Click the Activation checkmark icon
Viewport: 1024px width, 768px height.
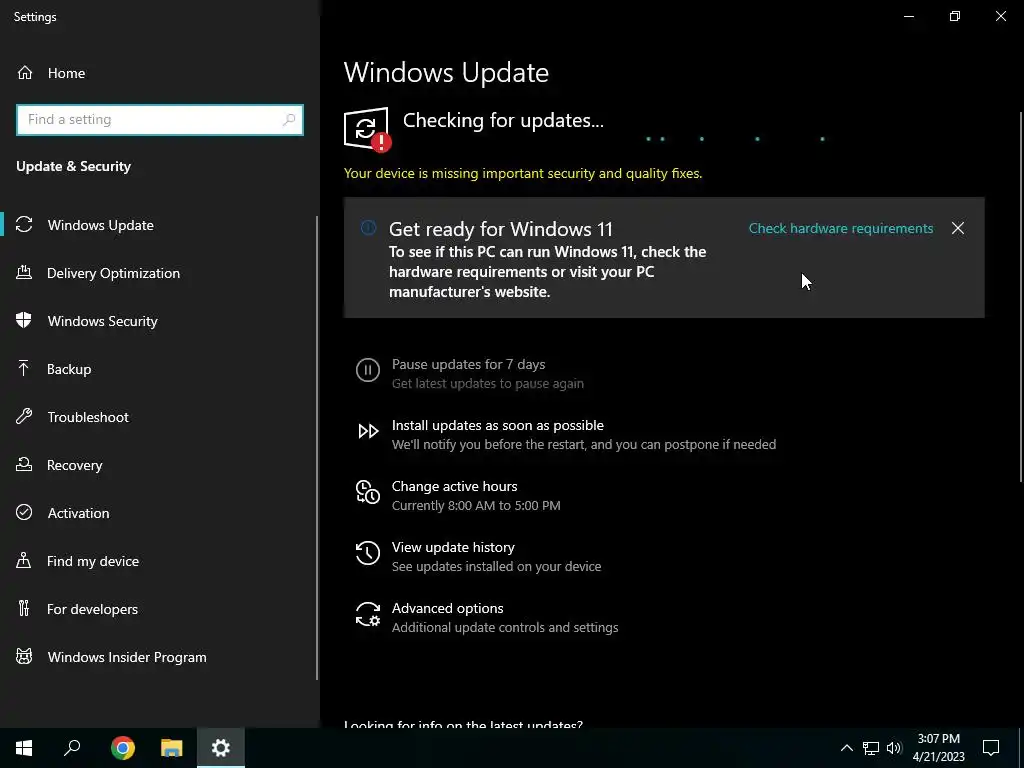24,513
